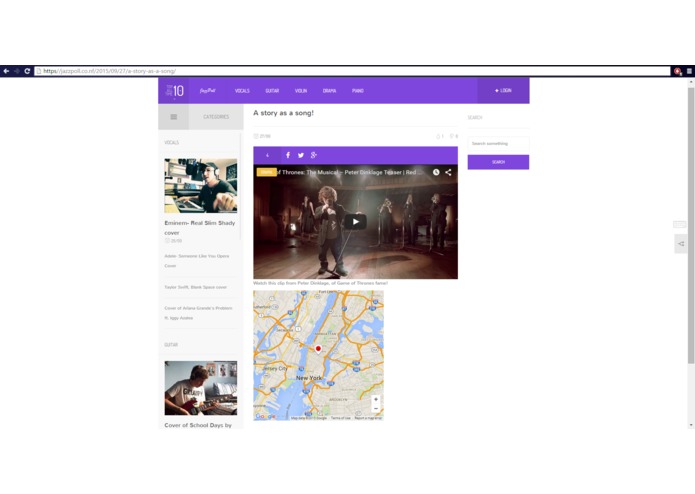Open the red browser extension icon
Image resolution: width=695 pixels, height=494 pixels.
(x=677, y=71)
